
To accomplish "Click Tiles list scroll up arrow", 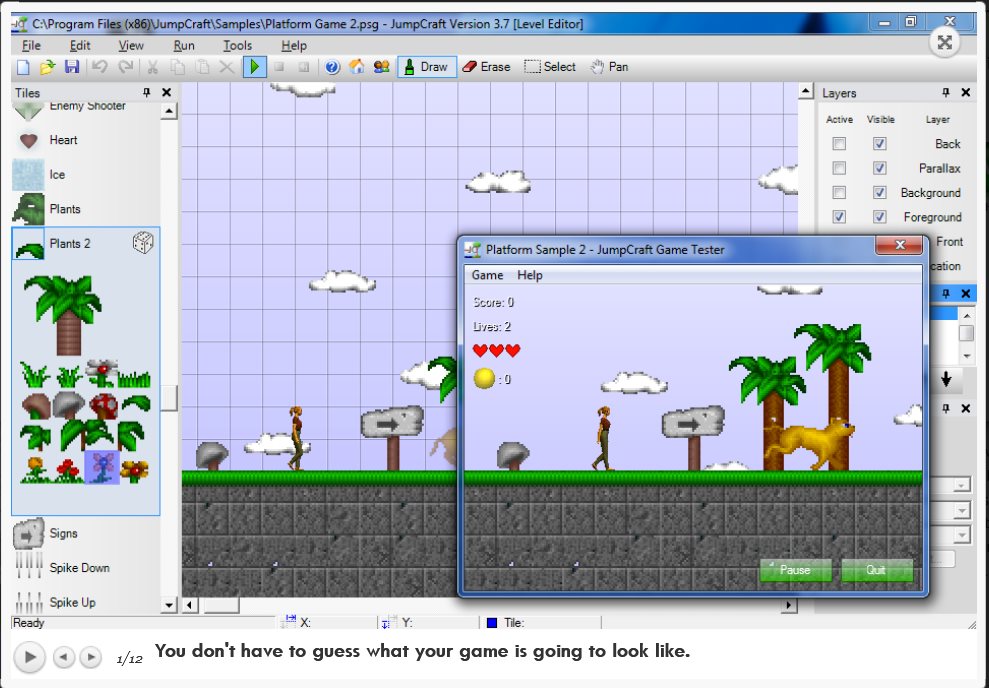I will (x=169, y=112).
